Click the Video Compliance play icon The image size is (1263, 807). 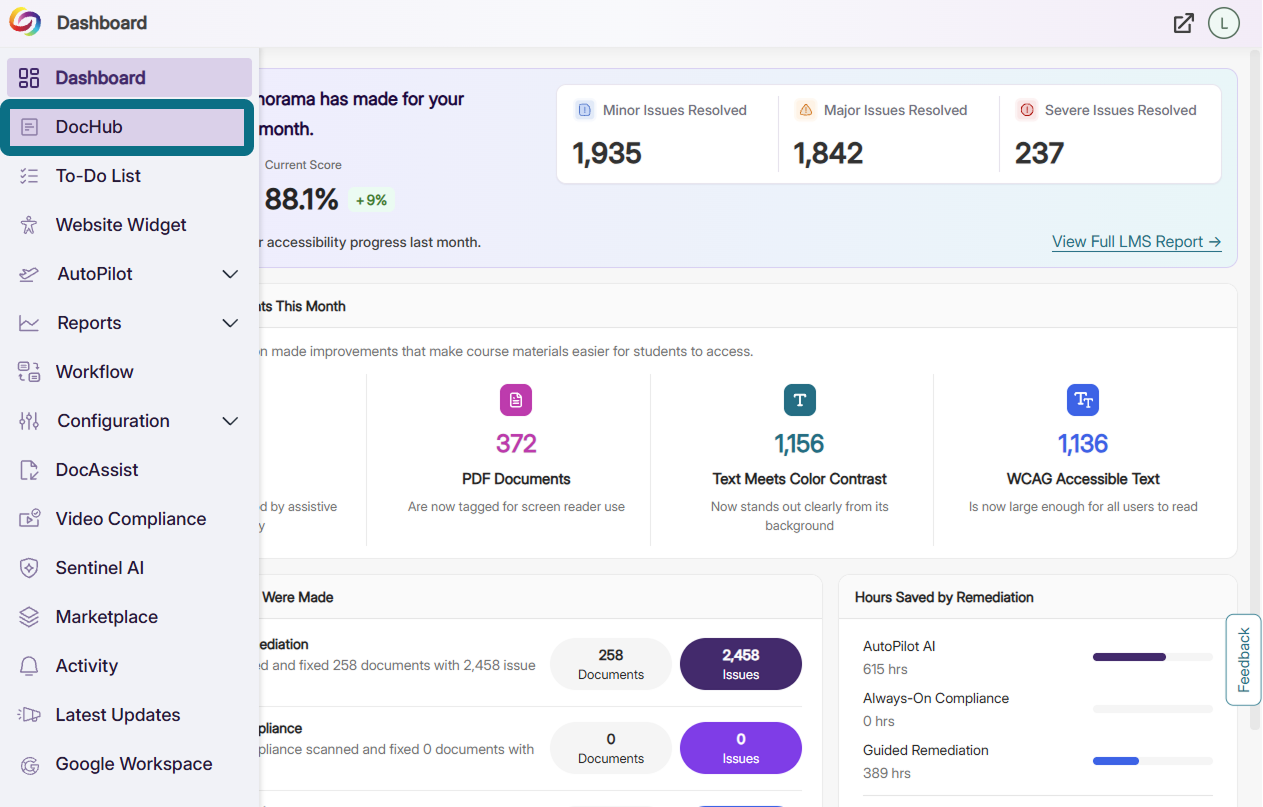point(29,519)
